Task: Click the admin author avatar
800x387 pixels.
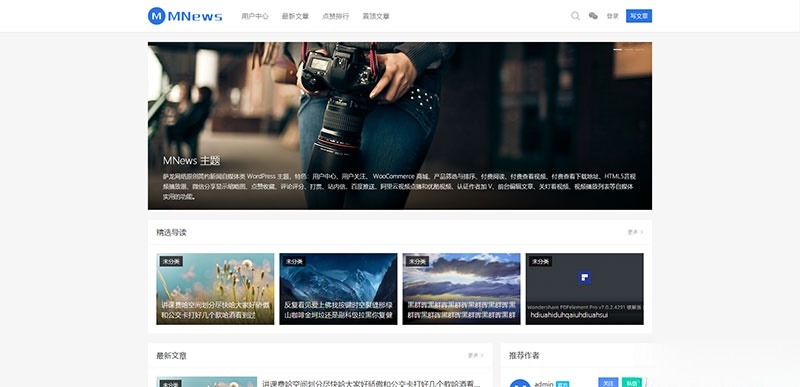Action: [520, 383]
